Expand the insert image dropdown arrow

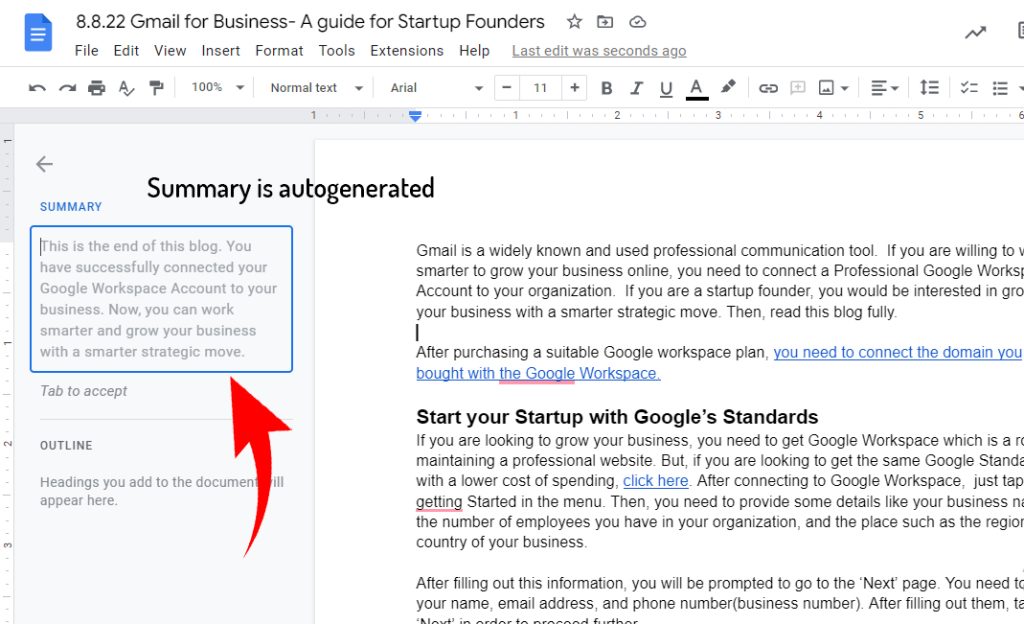pyautogui.click(x=844, y=88)
